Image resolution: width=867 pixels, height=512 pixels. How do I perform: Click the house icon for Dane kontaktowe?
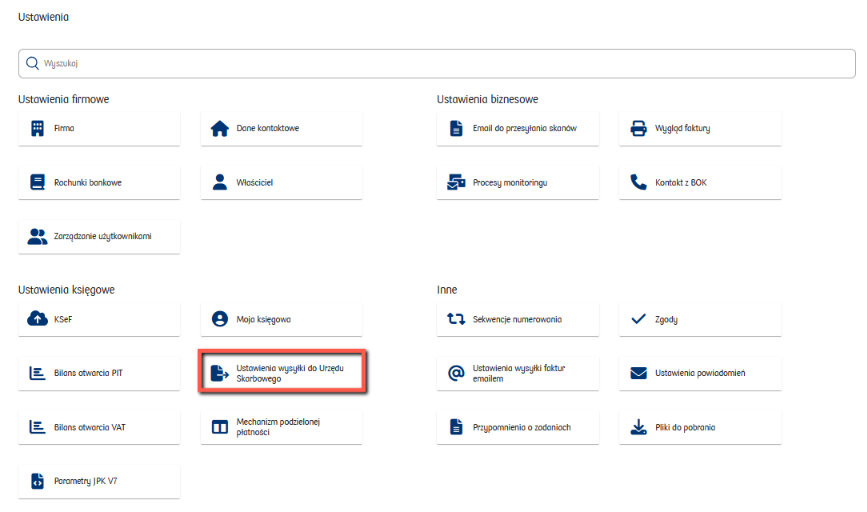click(220, 128)
